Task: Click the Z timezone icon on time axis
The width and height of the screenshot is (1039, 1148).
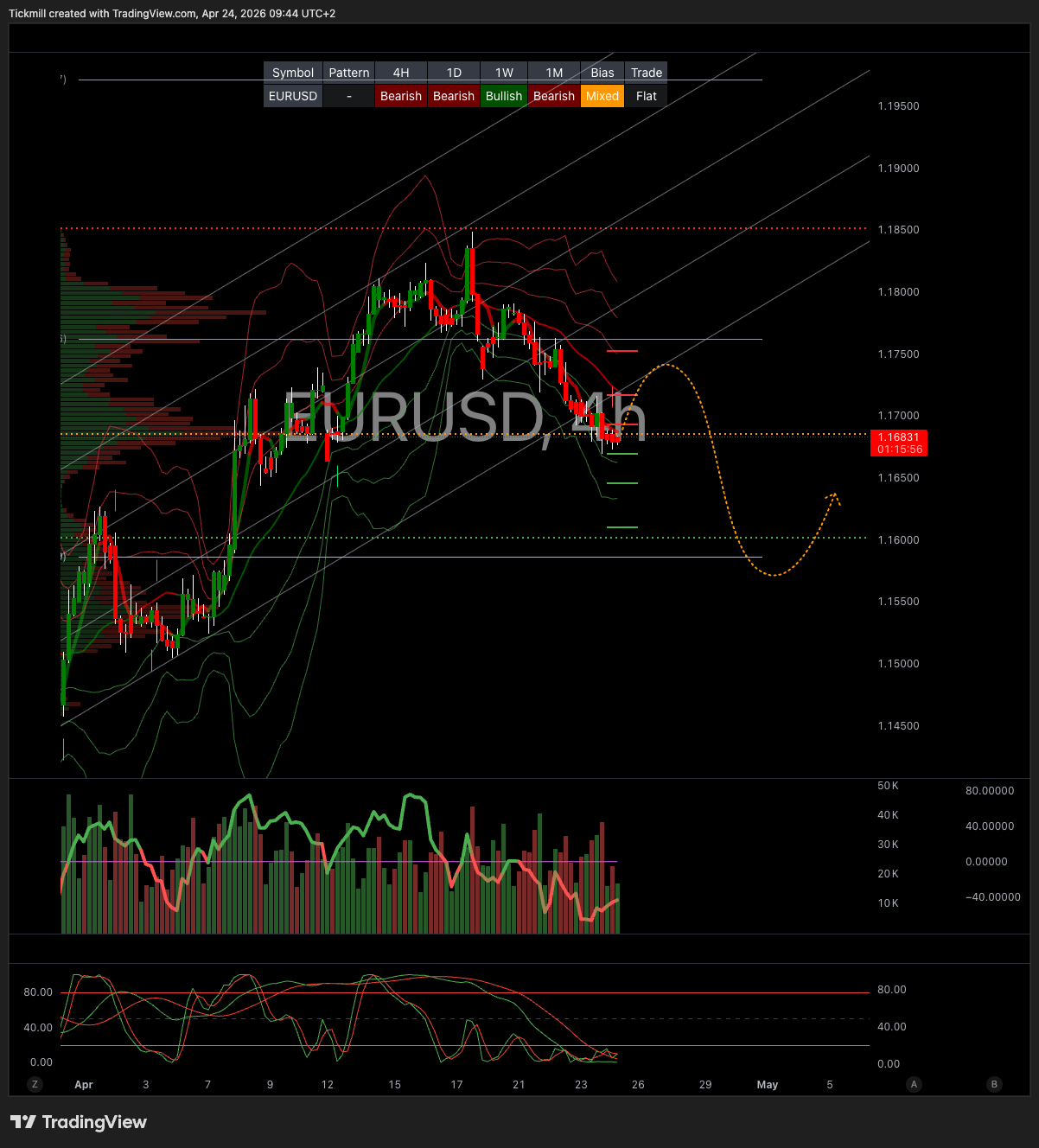Action: [35, 1084]
